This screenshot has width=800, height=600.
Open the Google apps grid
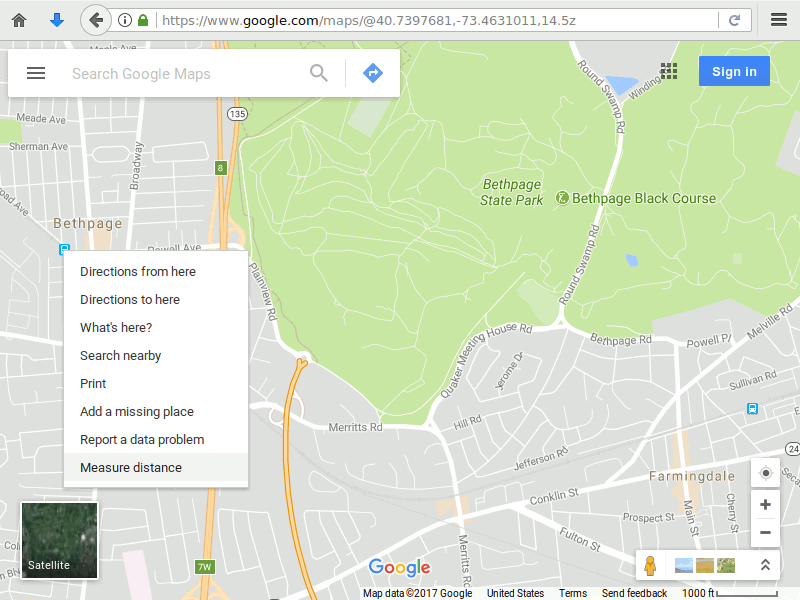coord(668,71)
